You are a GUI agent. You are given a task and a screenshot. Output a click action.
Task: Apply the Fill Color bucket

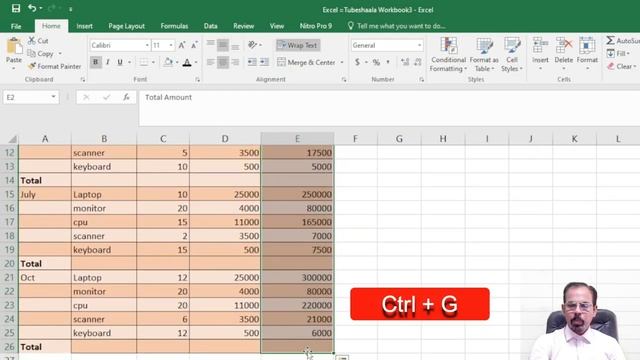pyautogui.click(x=168, y=62)
